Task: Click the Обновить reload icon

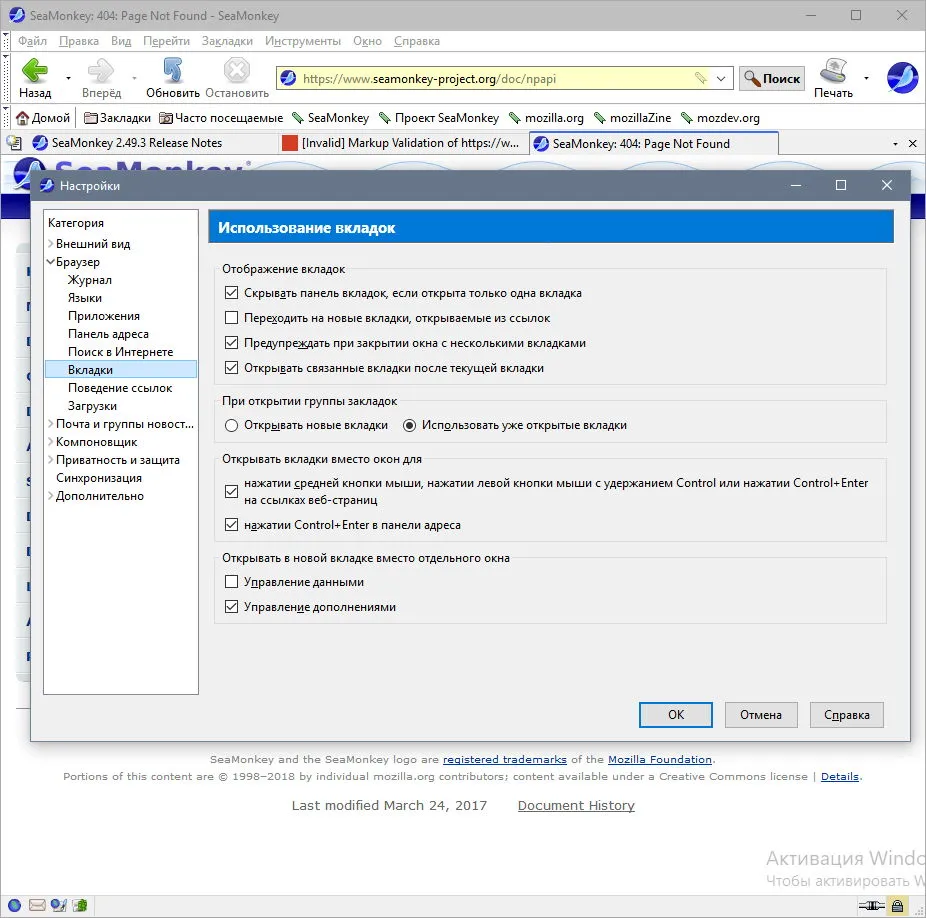Action: point(172,71)
